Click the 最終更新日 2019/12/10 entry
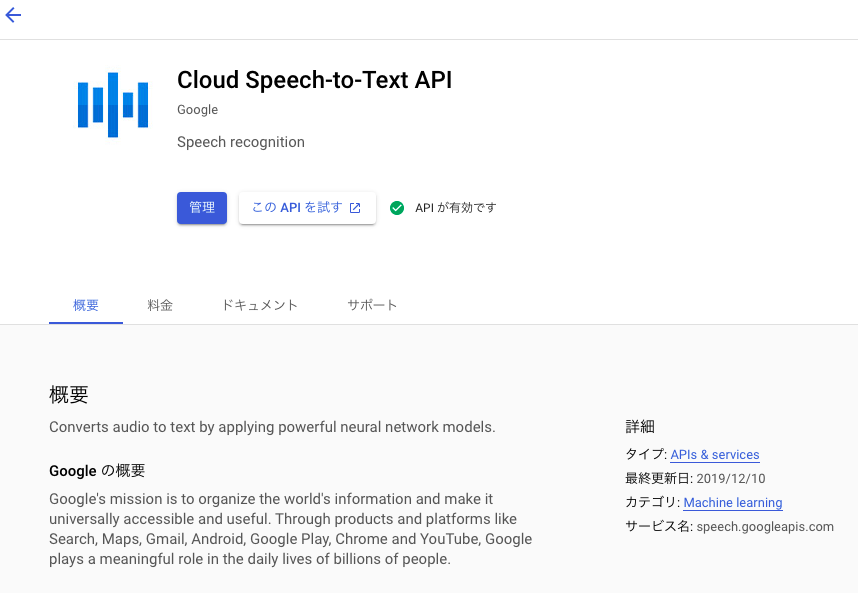Image resolution: width=858 pixels, height=593 pixels. [x=695, y=479]
